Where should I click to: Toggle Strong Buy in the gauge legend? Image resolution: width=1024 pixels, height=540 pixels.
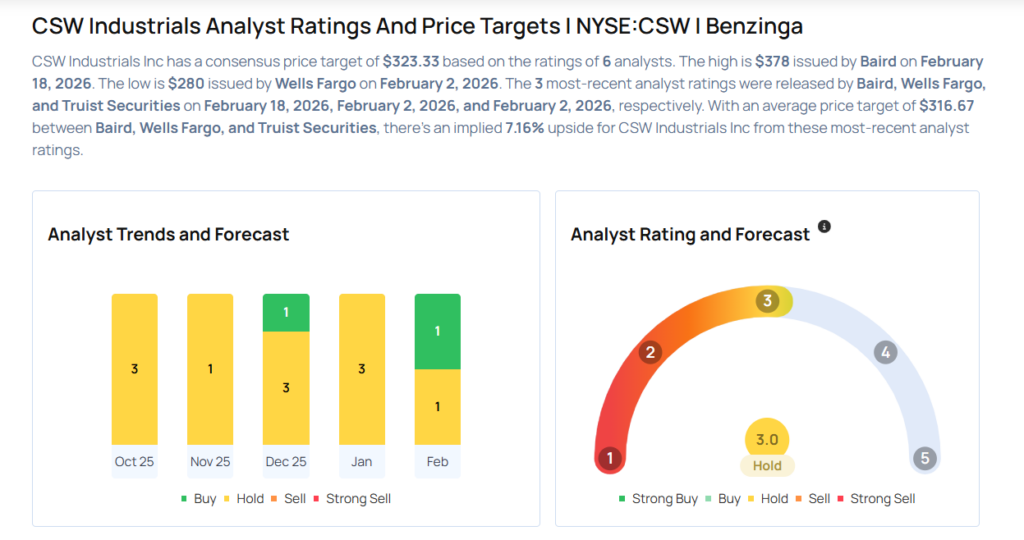click(x=658, y=498)
